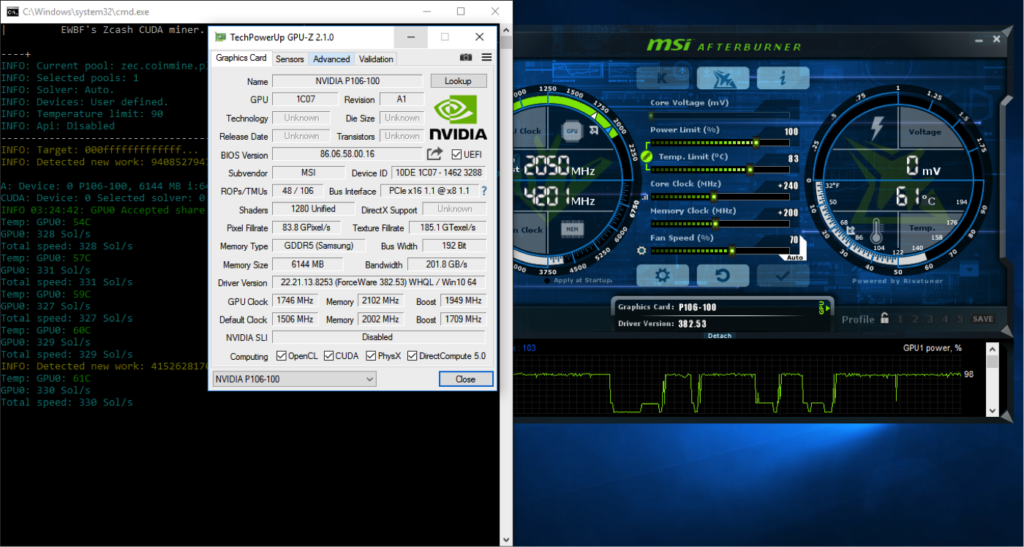The width and height of the screenshot is (1024, 547).
Task: Click curve editor icon beside Core Clock slider
Action: click(645, 196)
